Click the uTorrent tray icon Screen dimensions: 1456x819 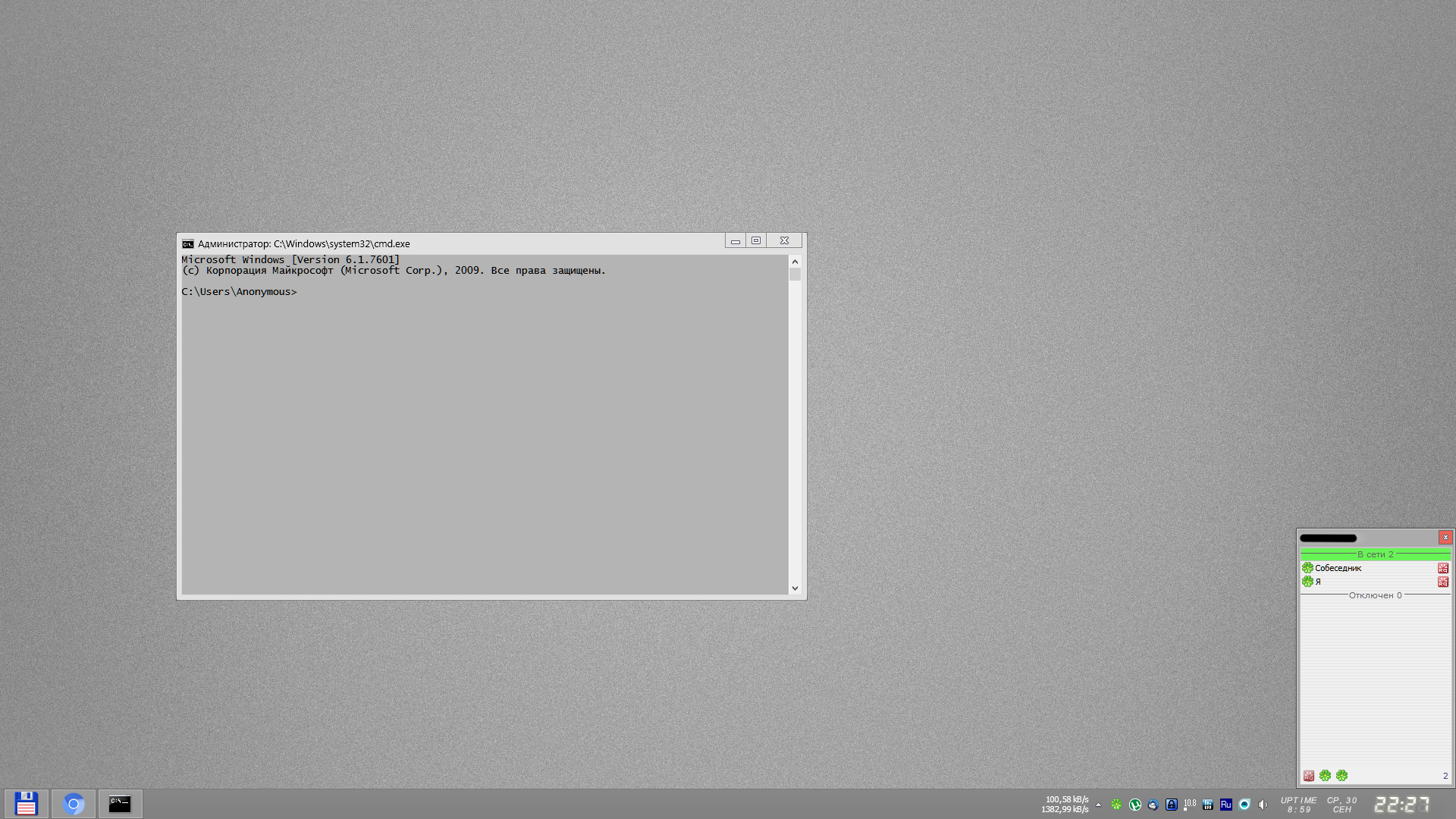pos(1135,805)
